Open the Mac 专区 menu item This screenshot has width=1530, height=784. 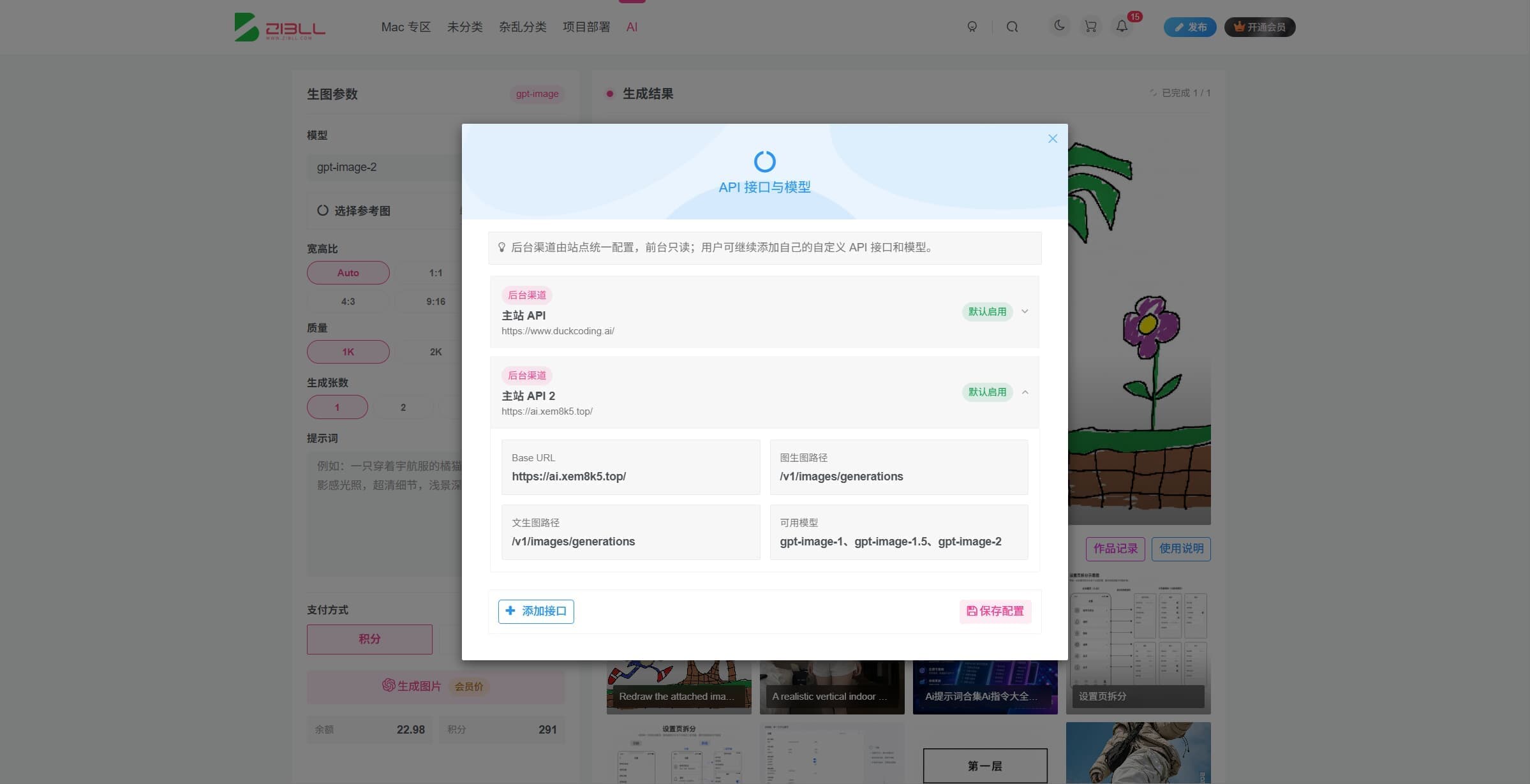[406, 27]
